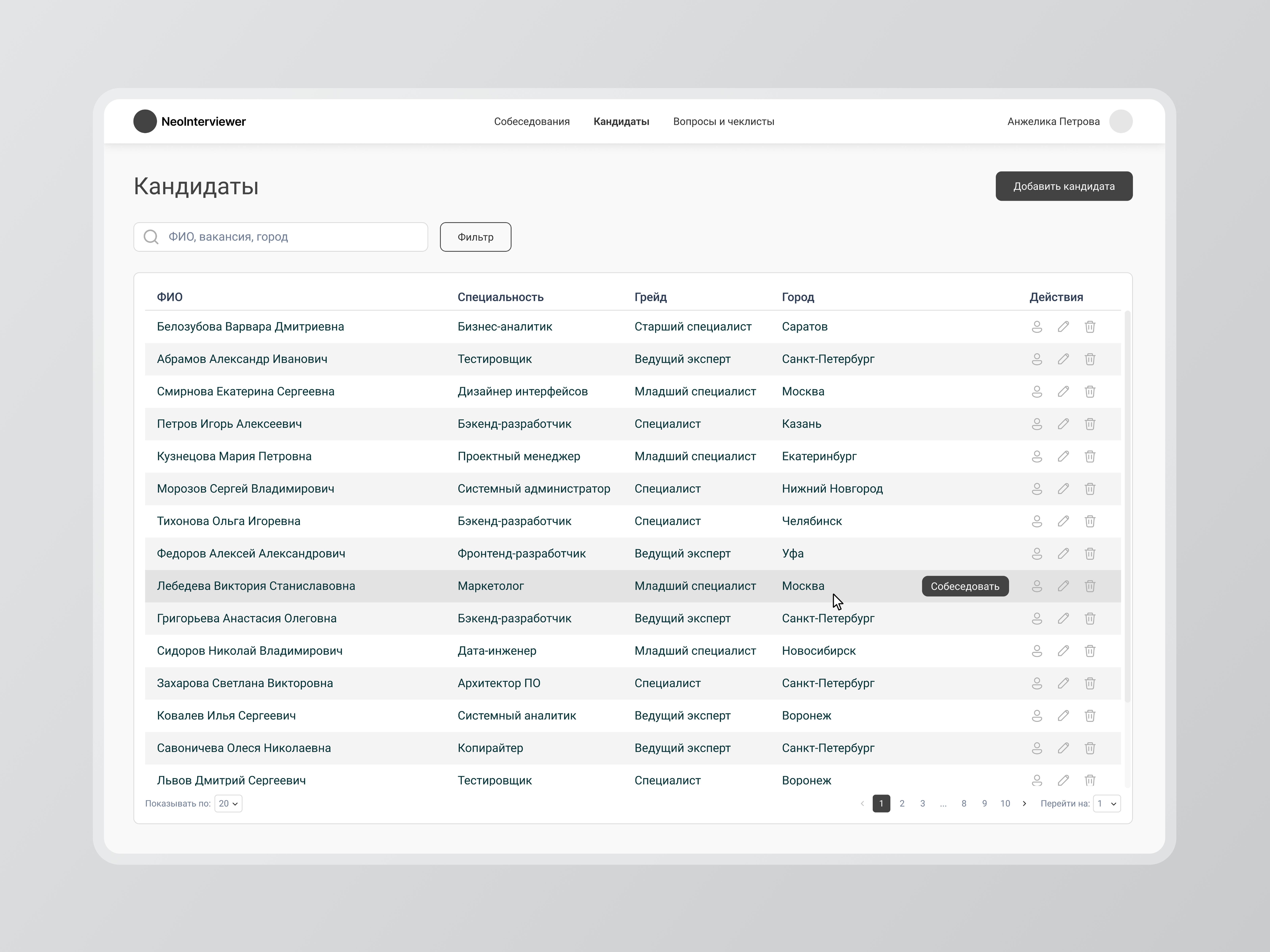Click the Копирайтер specialty cell
Viewport: 1270px width, 952px height.
490,748
